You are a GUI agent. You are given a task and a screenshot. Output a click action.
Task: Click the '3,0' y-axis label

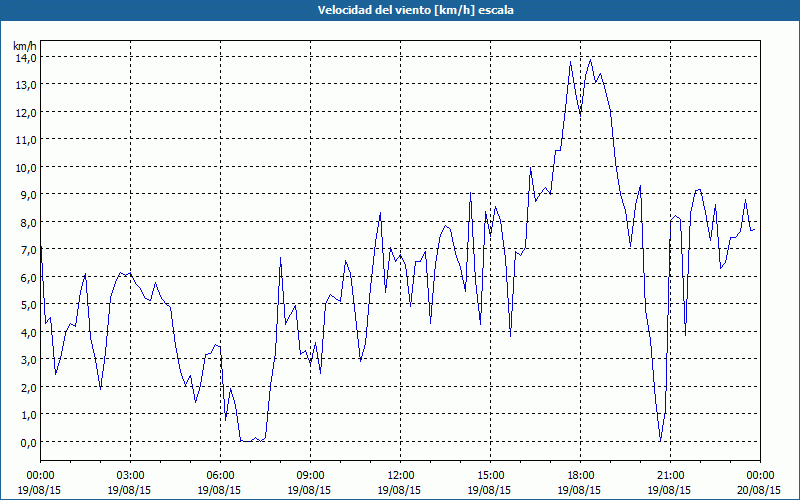[x=29, y=361]
